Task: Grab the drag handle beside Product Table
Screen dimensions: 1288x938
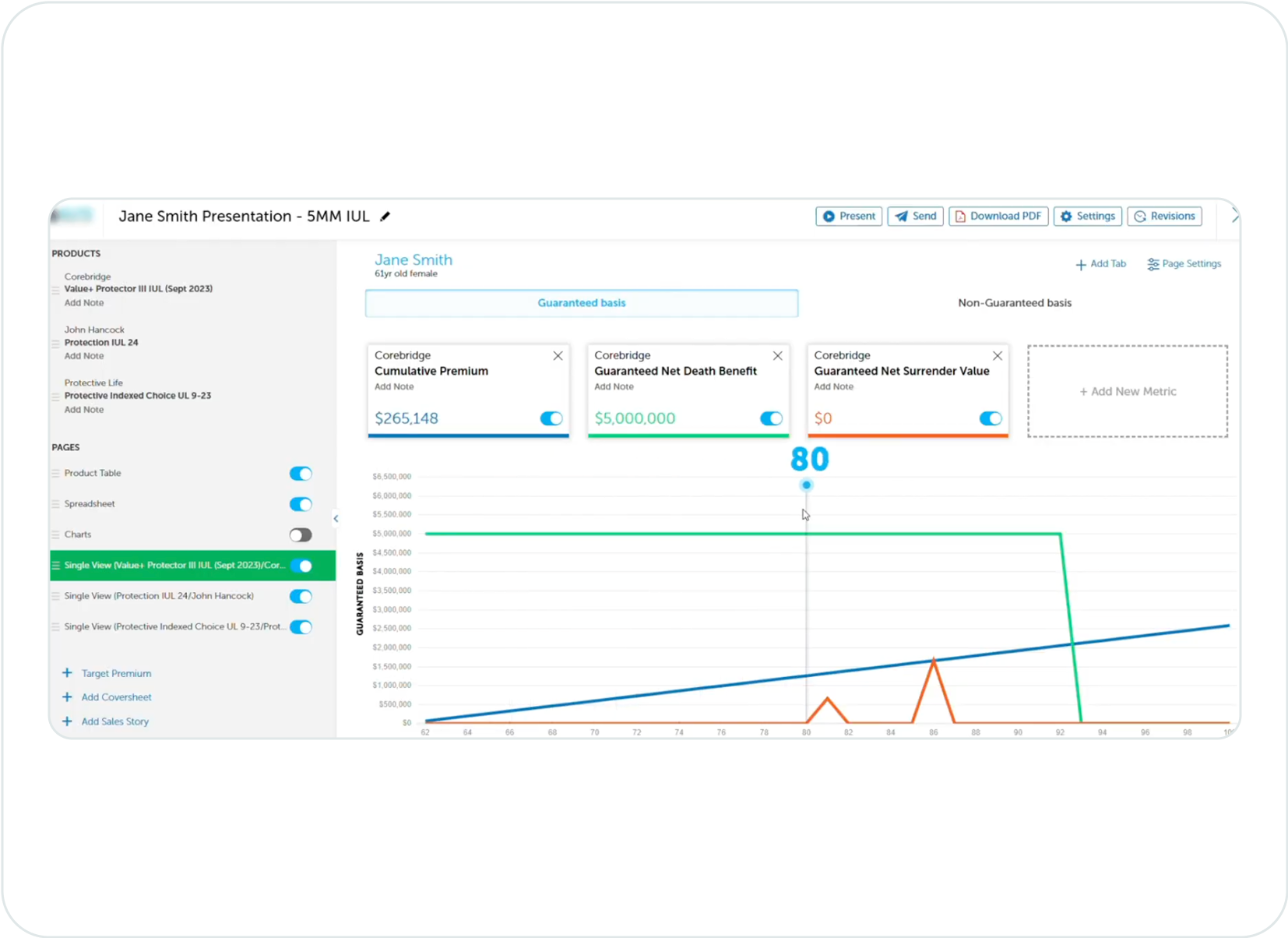Action: tap(55, 474)
